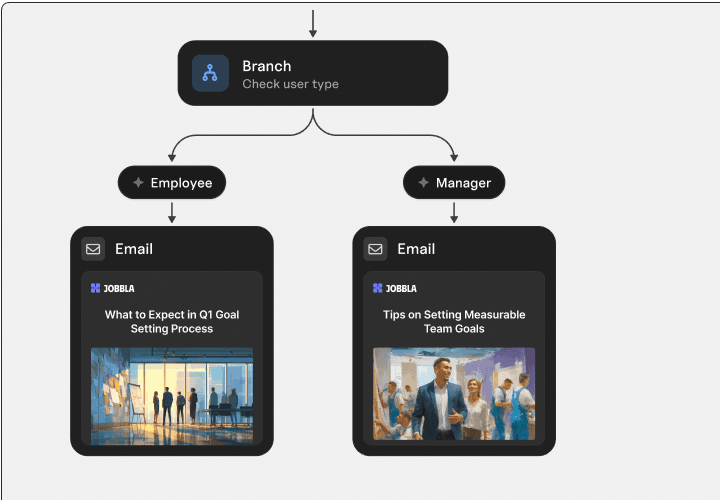The height and width of the screenshot is (500, 720).
Task: Click the sparkle icon in the Employee pill
Action: click(x=138, y=182)
